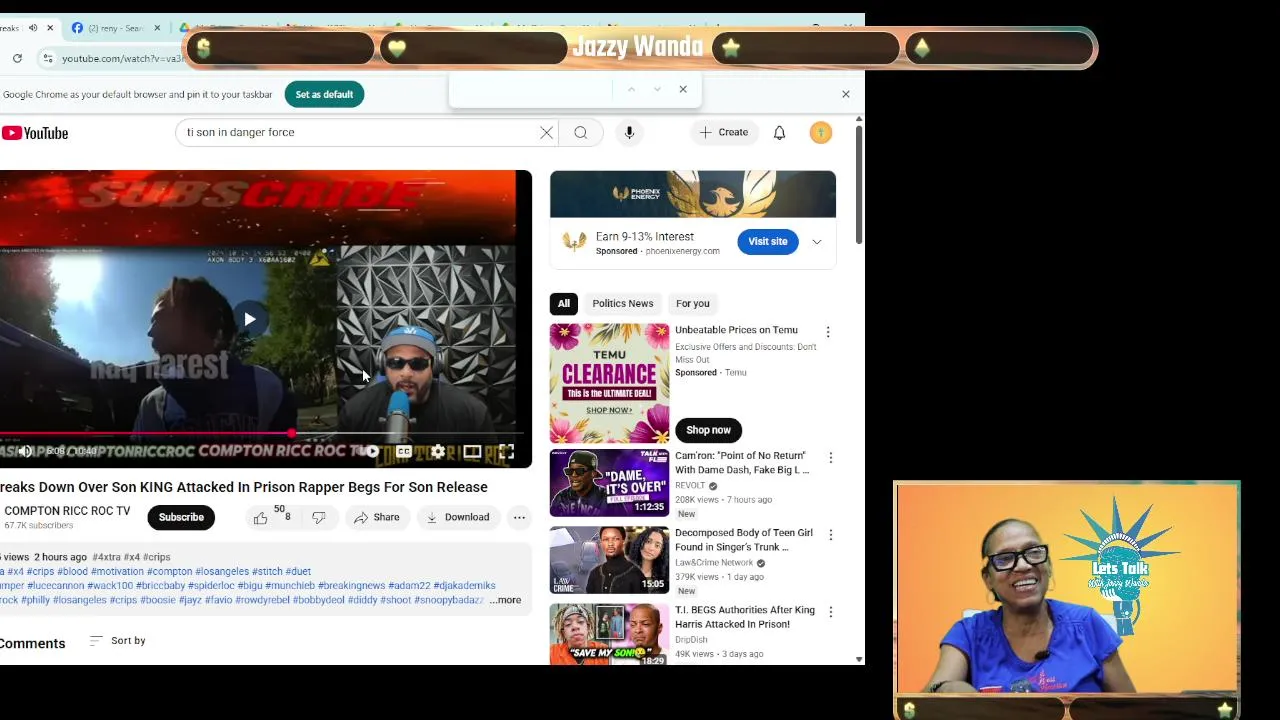This screenshot has width=1280, height=720.
Task: Reload the page
Action: point(17,58)
